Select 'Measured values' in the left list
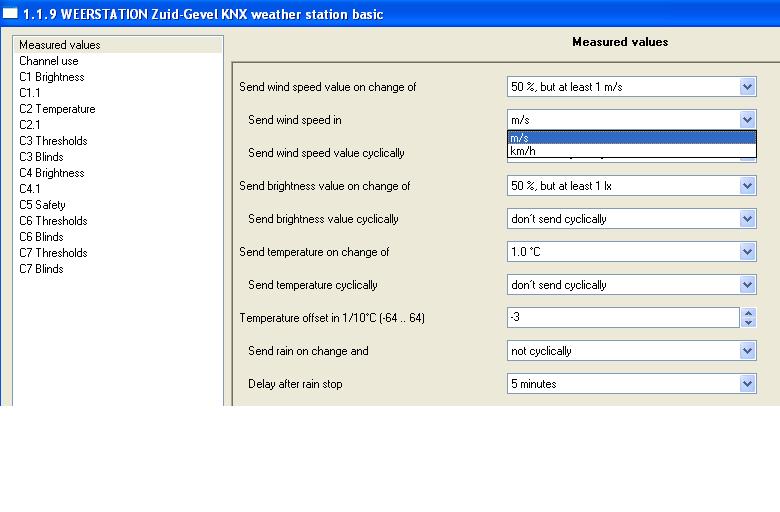Image resolution: width=780 pixels, height=512 pixels. [x=59, y=45]
